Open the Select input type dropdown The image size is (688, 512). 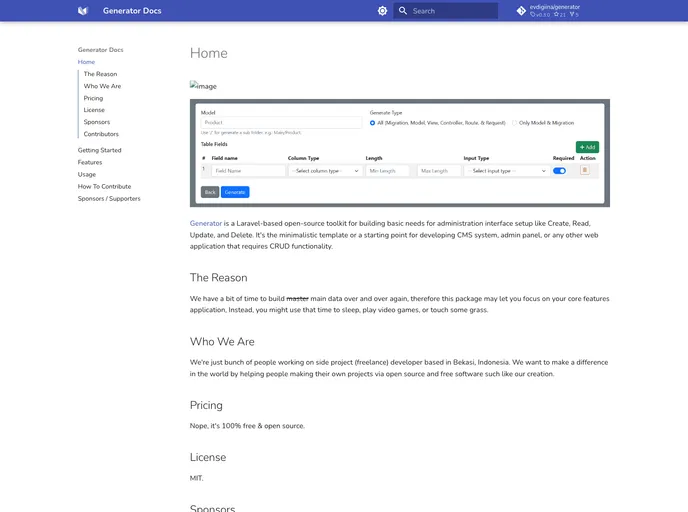point(506,171)
